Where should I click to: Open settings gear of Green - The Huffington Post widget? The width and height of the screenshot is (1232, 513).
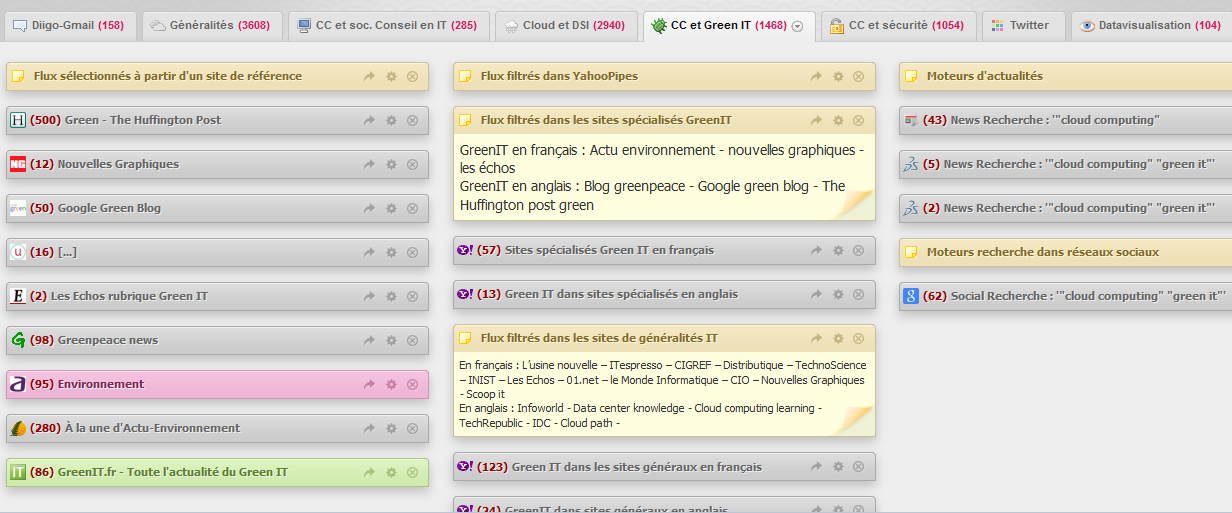391,120
